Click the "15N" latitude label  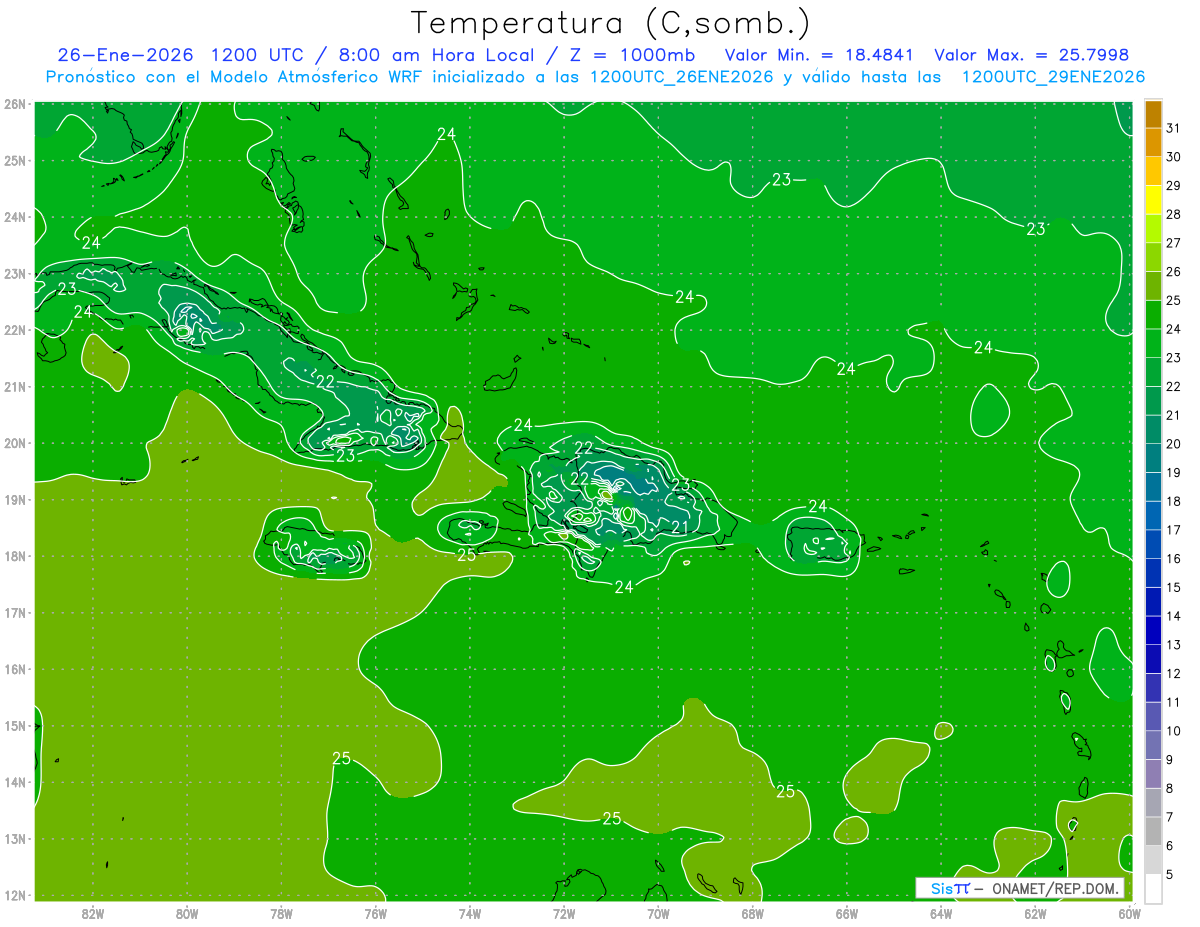(15, 726)
